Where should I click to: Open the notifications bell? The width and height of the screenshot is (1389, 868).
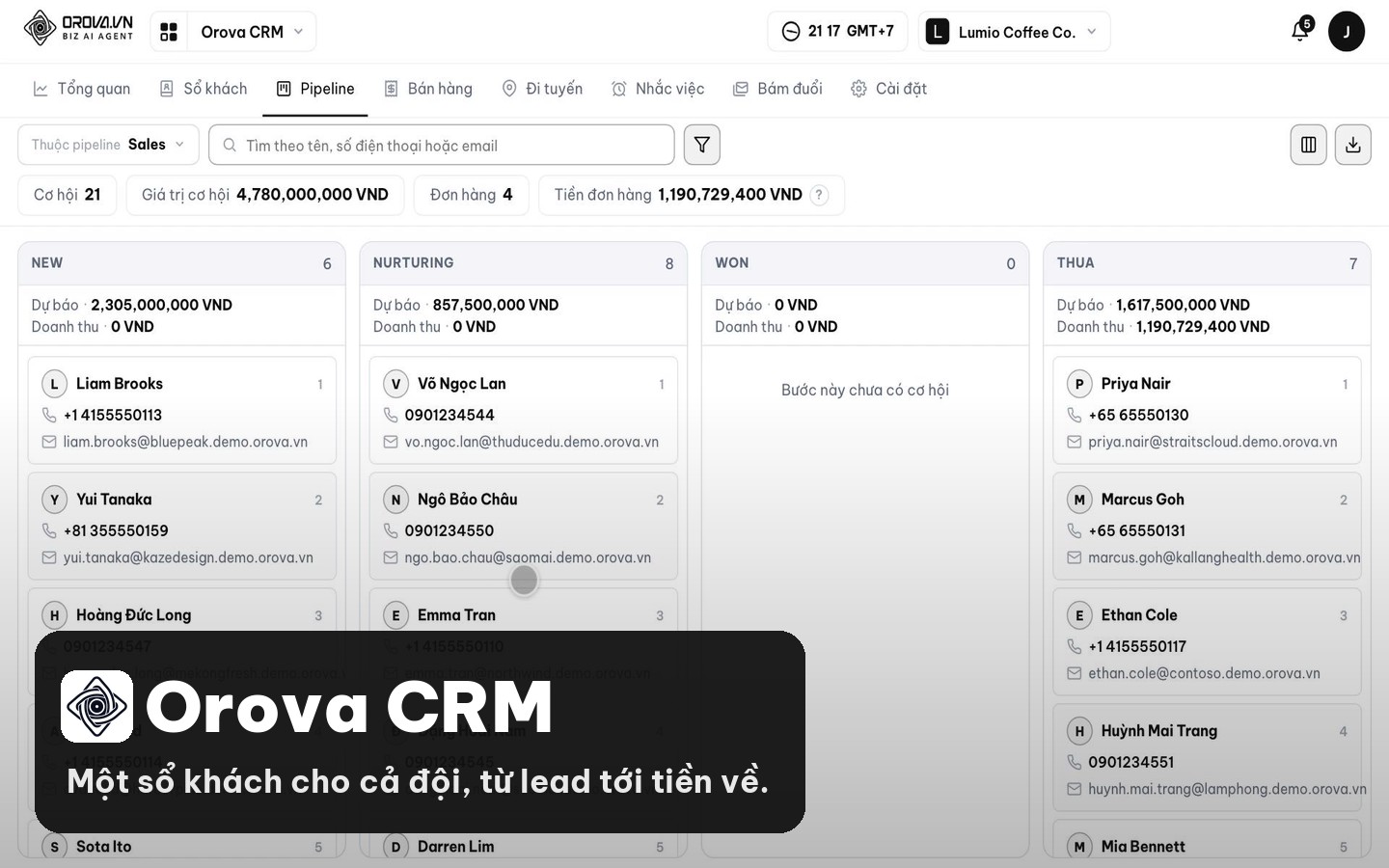coord(1300,31)
